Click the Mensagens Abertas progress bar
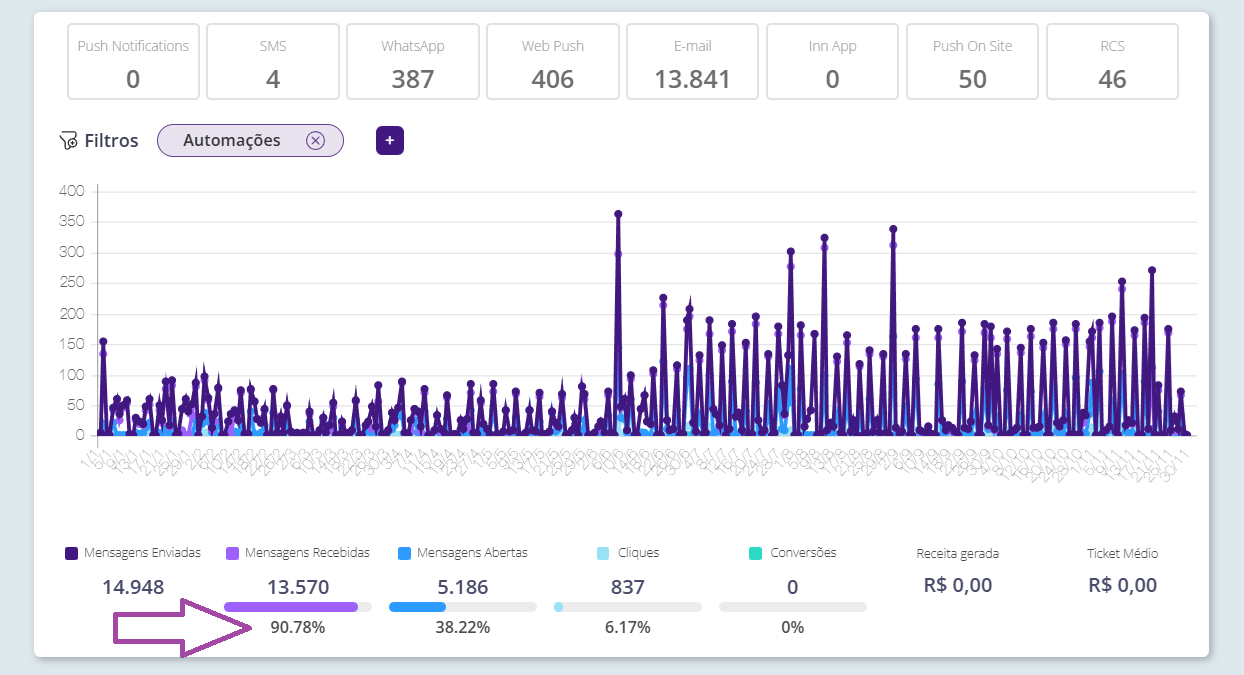 (x=462, y=607)
